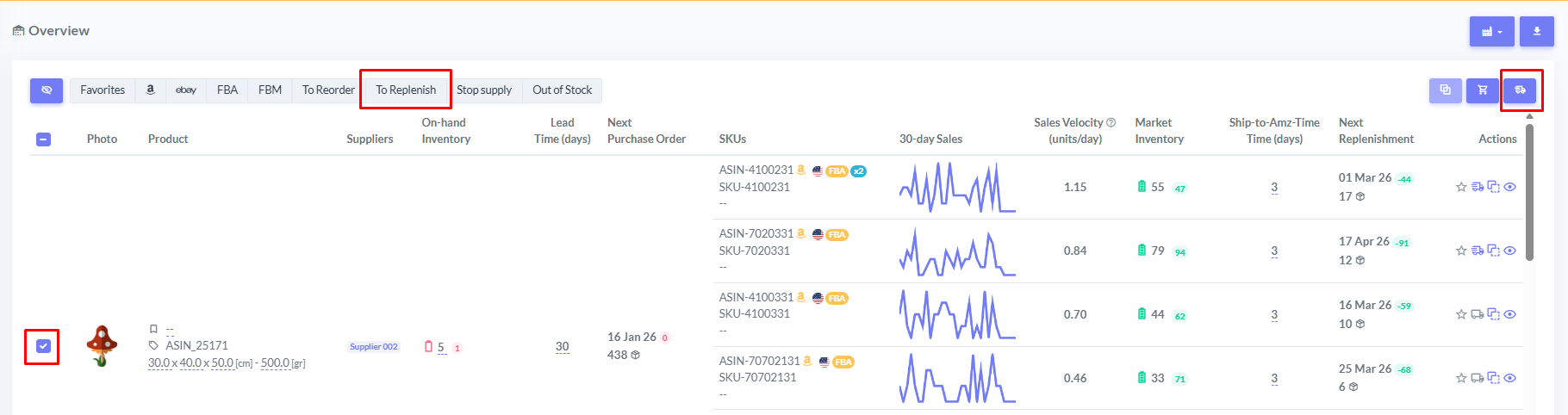
Task: Click the Supplier 002 tag
Action: click(x=374, y=347)
